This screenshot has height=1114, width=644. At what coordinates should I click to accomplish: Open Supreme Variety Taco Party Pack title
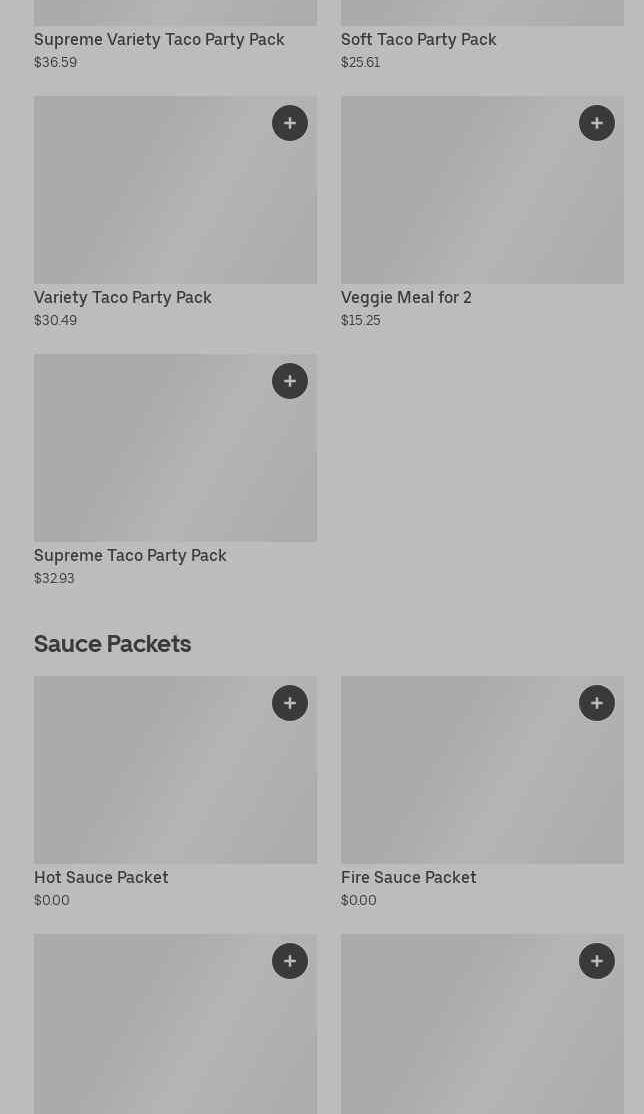(x=159, y=40)
